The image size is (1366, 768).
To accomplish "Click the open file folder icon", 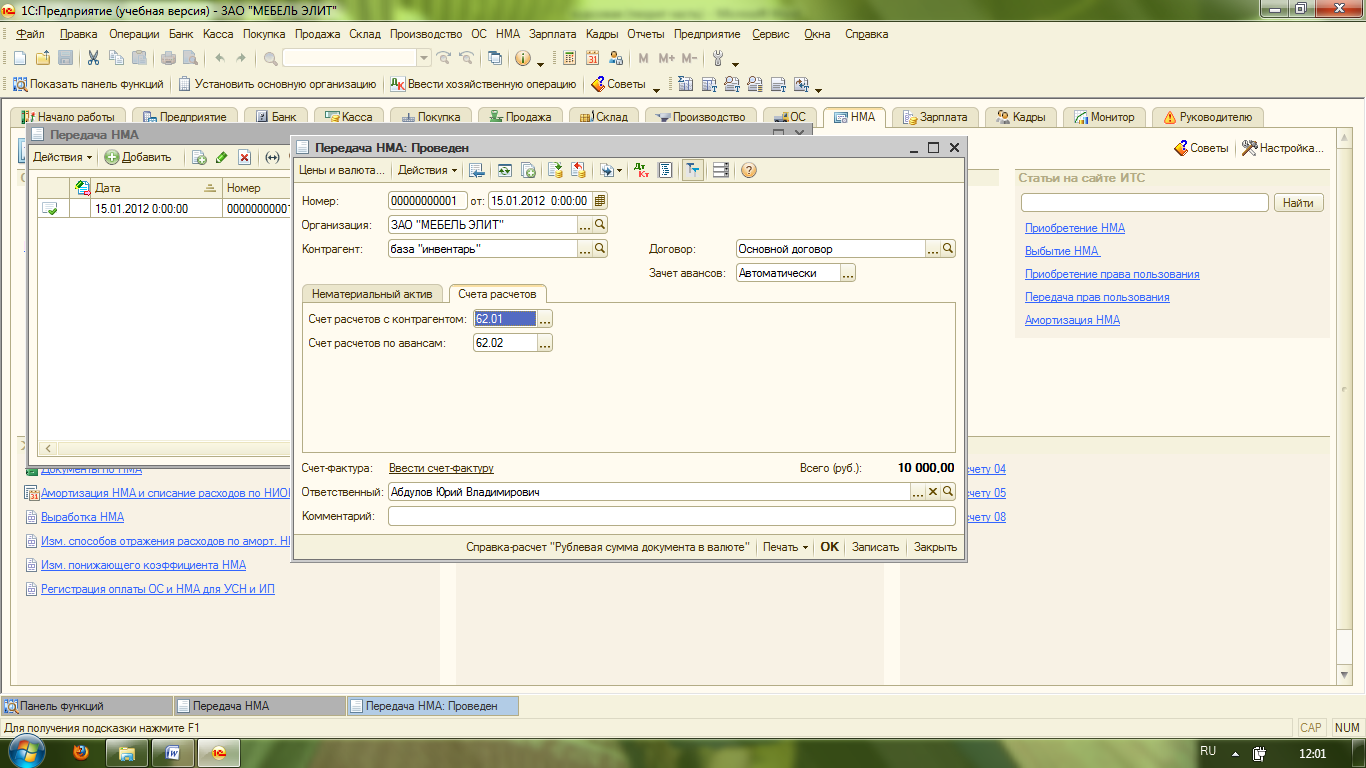I will pyautogui.click(x=42, y=58).
